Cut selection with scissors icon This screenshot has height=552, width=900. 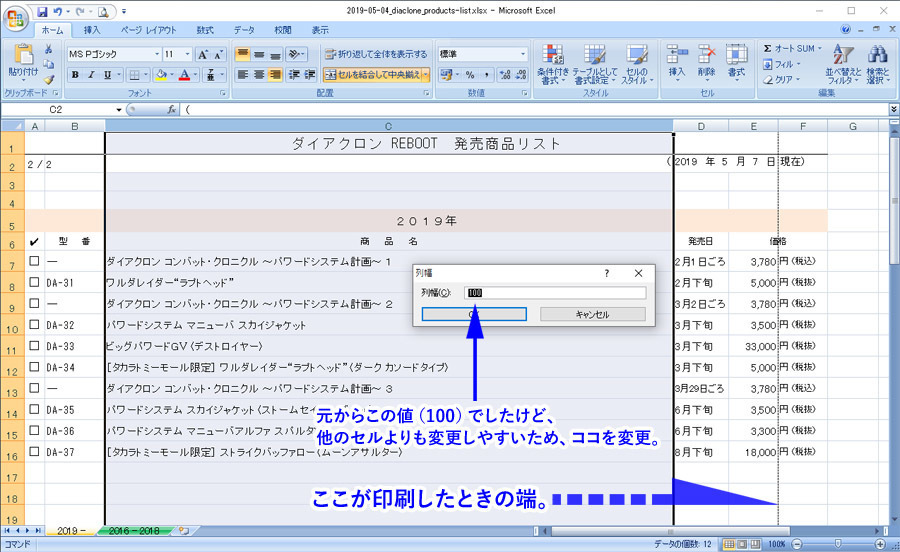click(x=49, y=49)
